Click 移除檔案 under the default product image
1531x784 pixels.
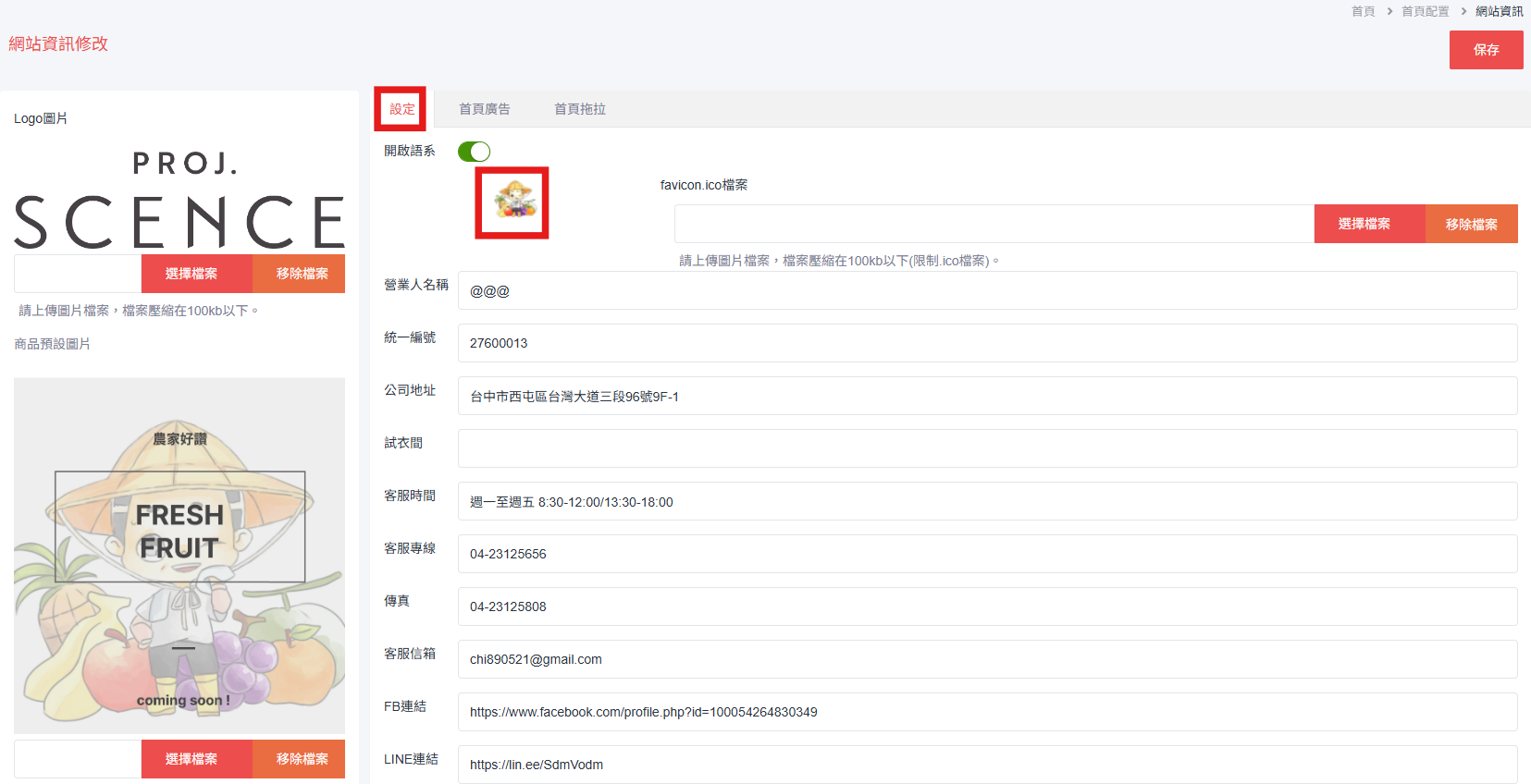[x=299, y=759]
